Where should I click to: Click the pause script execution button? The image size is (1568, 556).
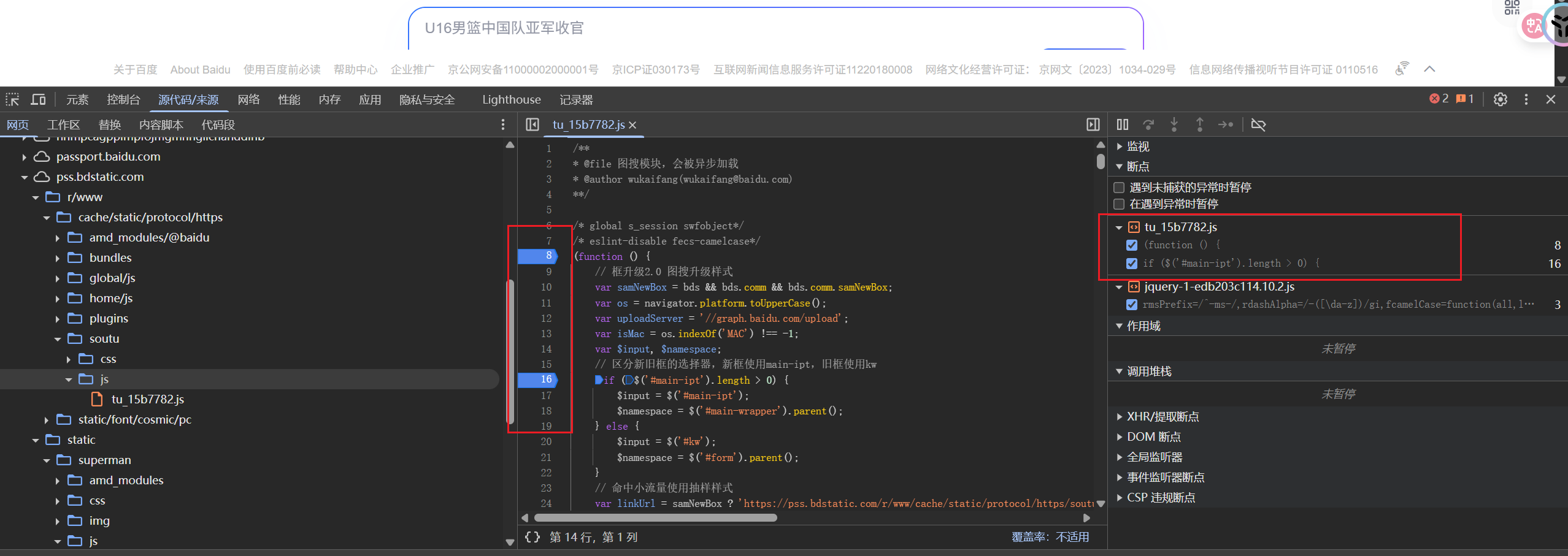coord(1122,124)
